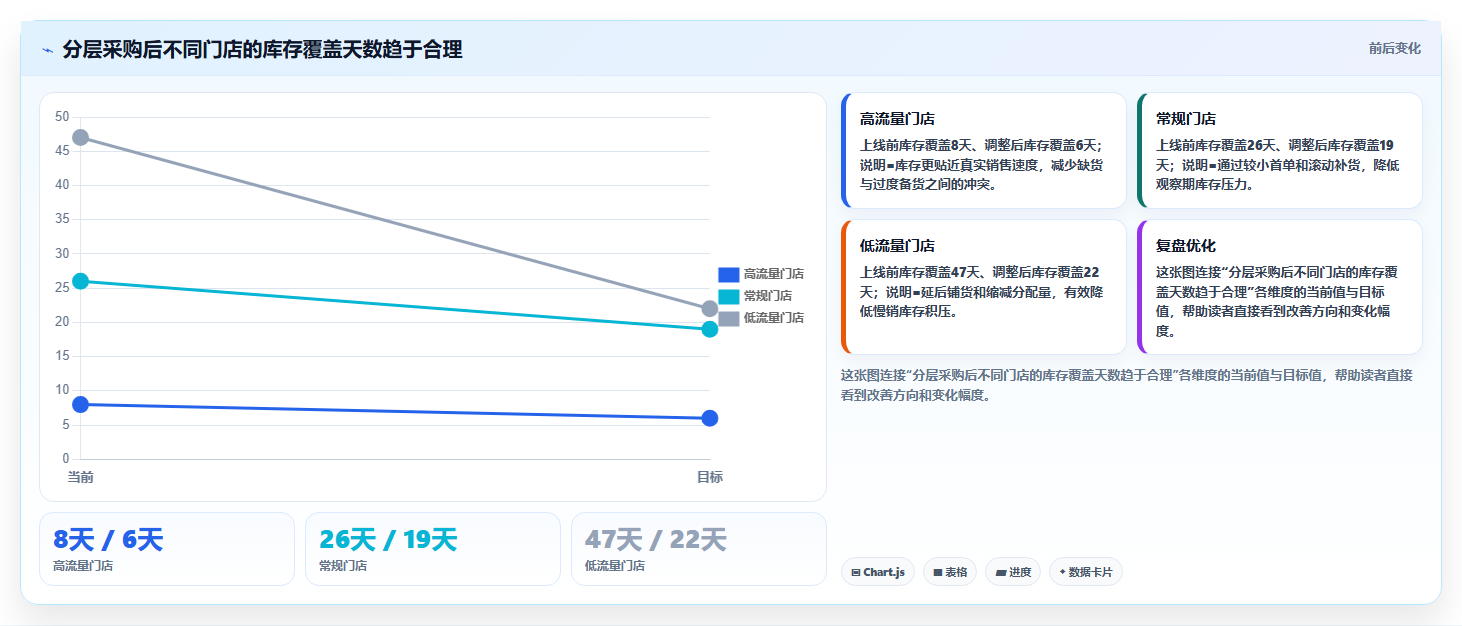Click legend label 低流量门店
The width and height of the screenshot is (1462, 626).
click(x=774, y=318)
